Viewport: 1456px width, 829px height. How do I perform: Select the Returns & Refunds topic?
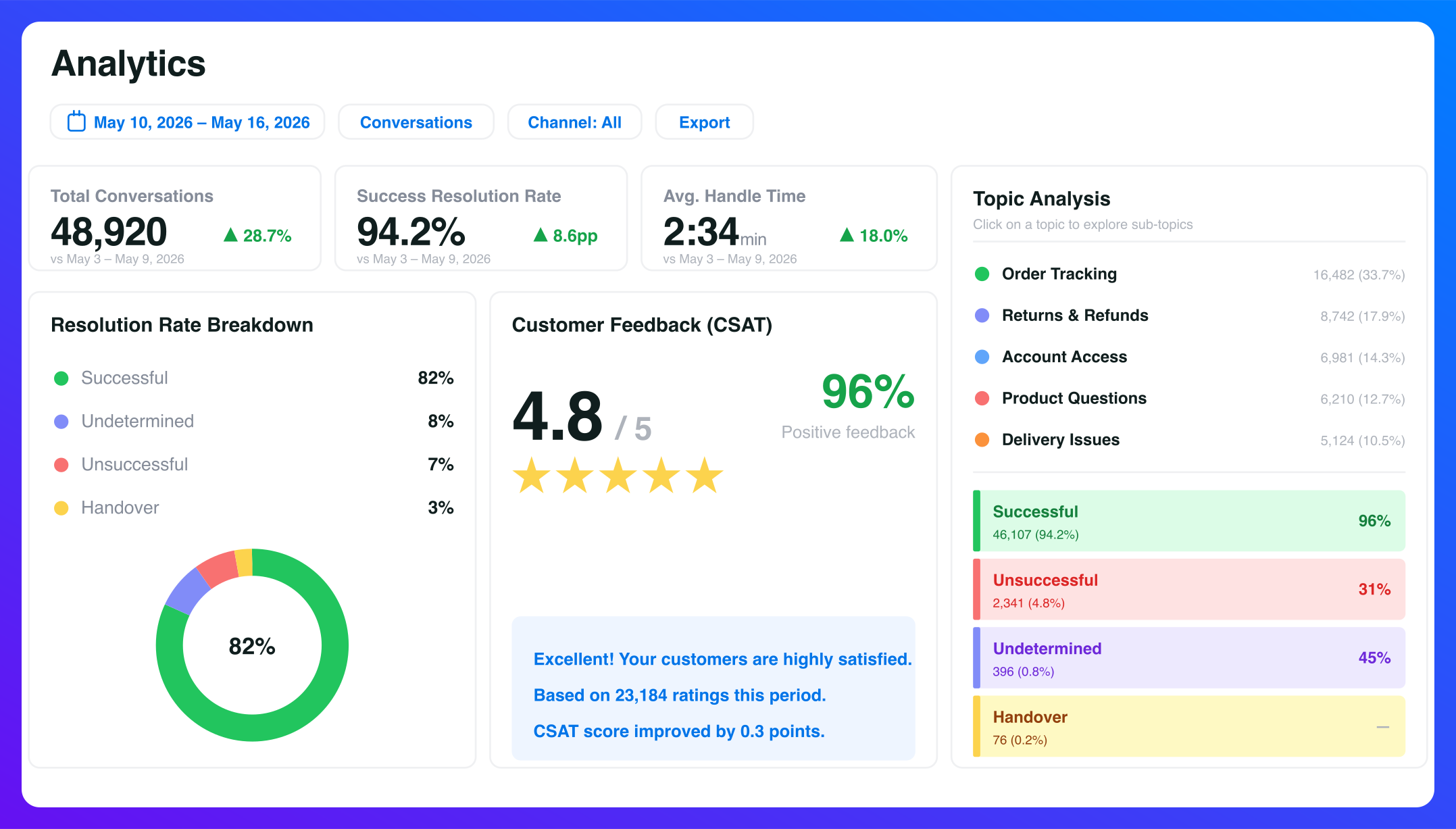point(1189,316)
